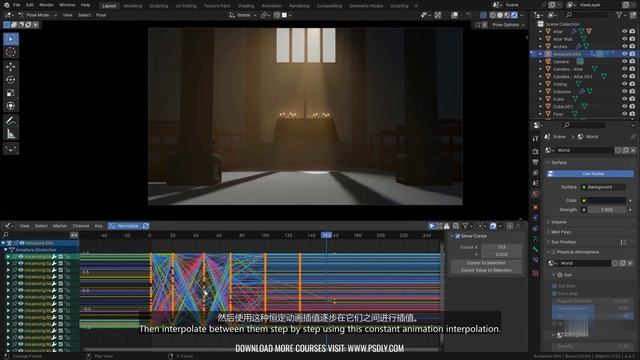Select the Measure tool in viewport toolbar
The width and height of the screenshot is (640, 360).
tap(11, 133)
